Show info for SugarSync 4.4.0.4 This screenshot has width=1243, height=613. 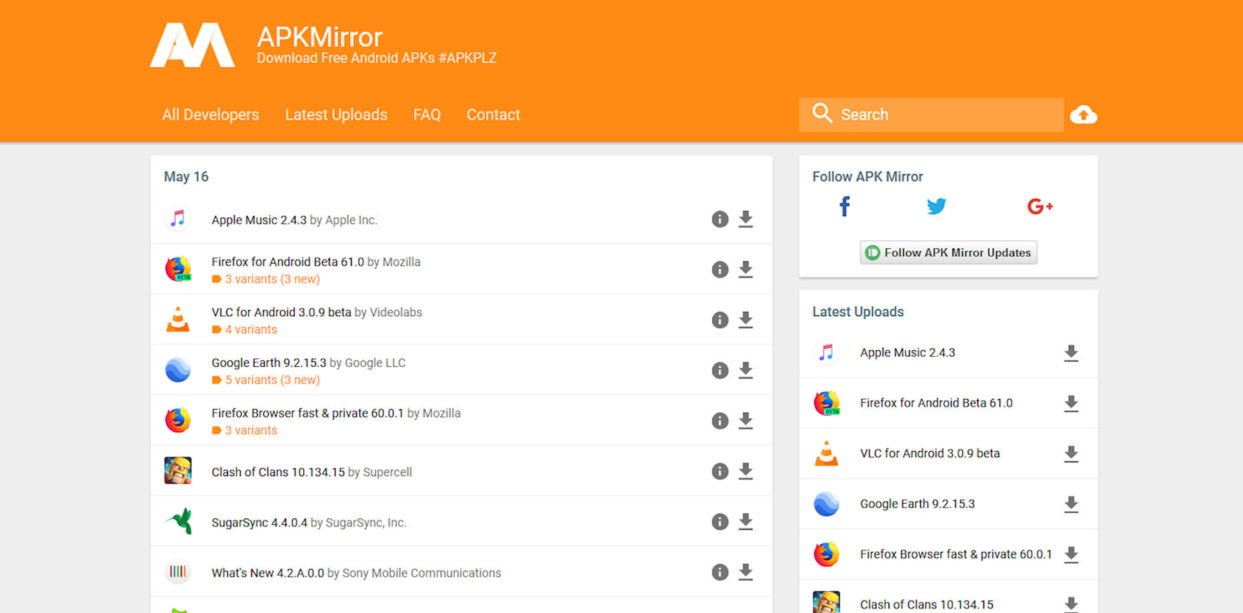(x=720, y=522)
